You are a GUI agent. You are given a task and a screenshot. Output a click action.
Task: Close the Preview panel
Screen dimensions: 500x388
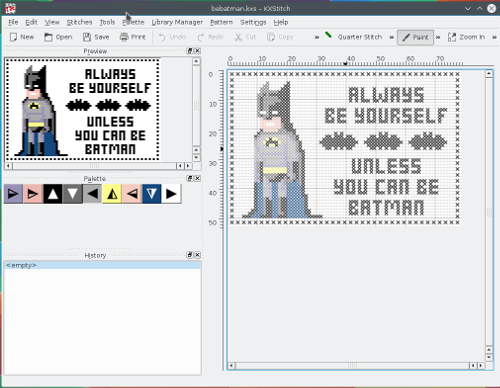coord(197,51)
